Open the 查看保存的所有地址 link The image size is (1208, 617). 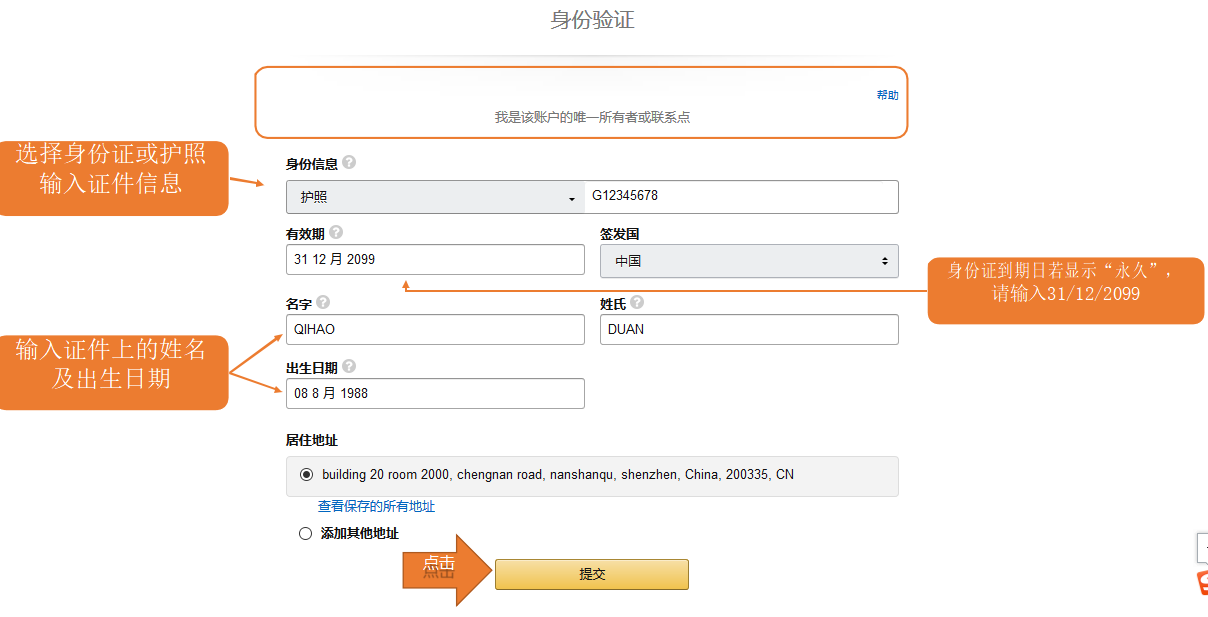tap(376, 506)
